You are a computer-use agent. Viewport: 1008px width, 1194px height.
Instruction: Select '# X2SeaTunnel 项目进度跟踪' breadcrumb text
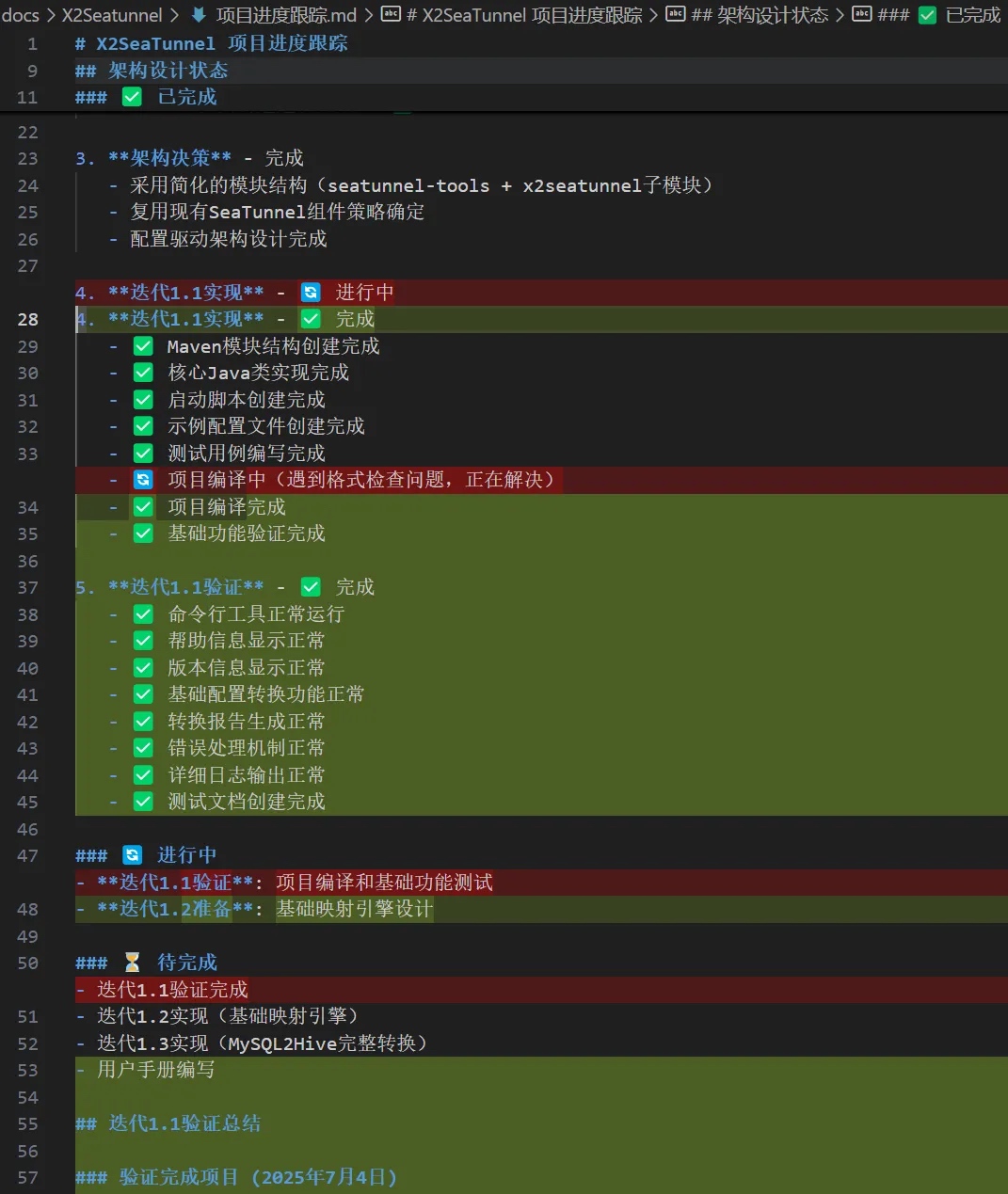(524, 15)
